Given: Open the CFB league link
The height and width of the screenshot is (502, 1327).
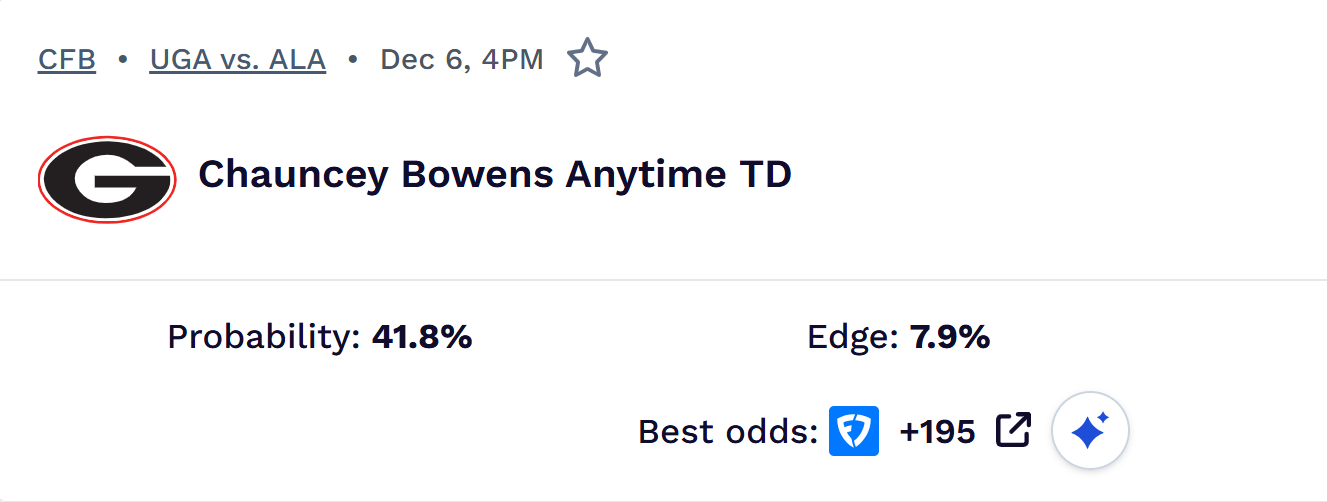Looking at the screenshot, I should tap(67, 60).
